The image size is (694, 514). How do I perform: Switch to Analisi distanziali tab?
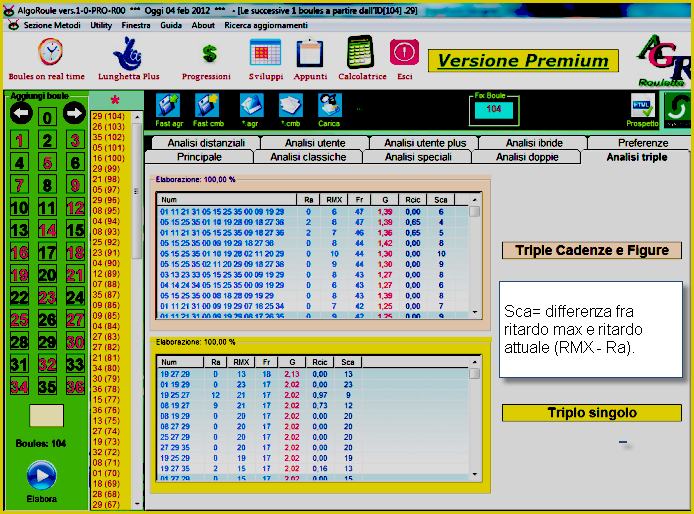[x=206, y=143]
